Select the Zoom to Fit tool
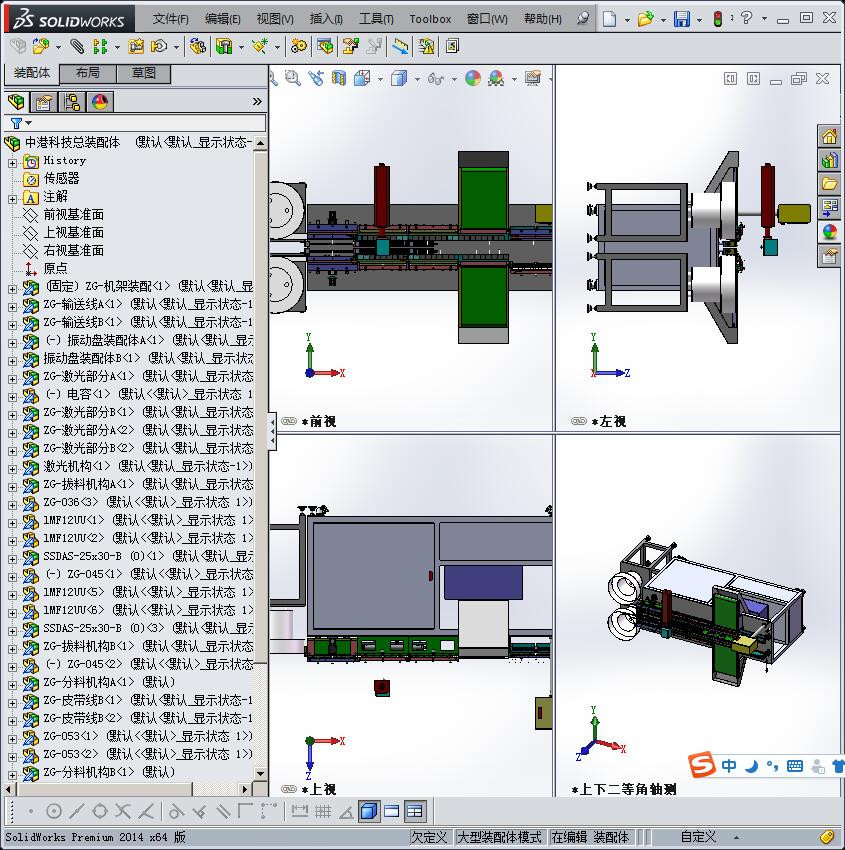Image resolution: width=845 pixels, height=850 pixels. point(273,78)
